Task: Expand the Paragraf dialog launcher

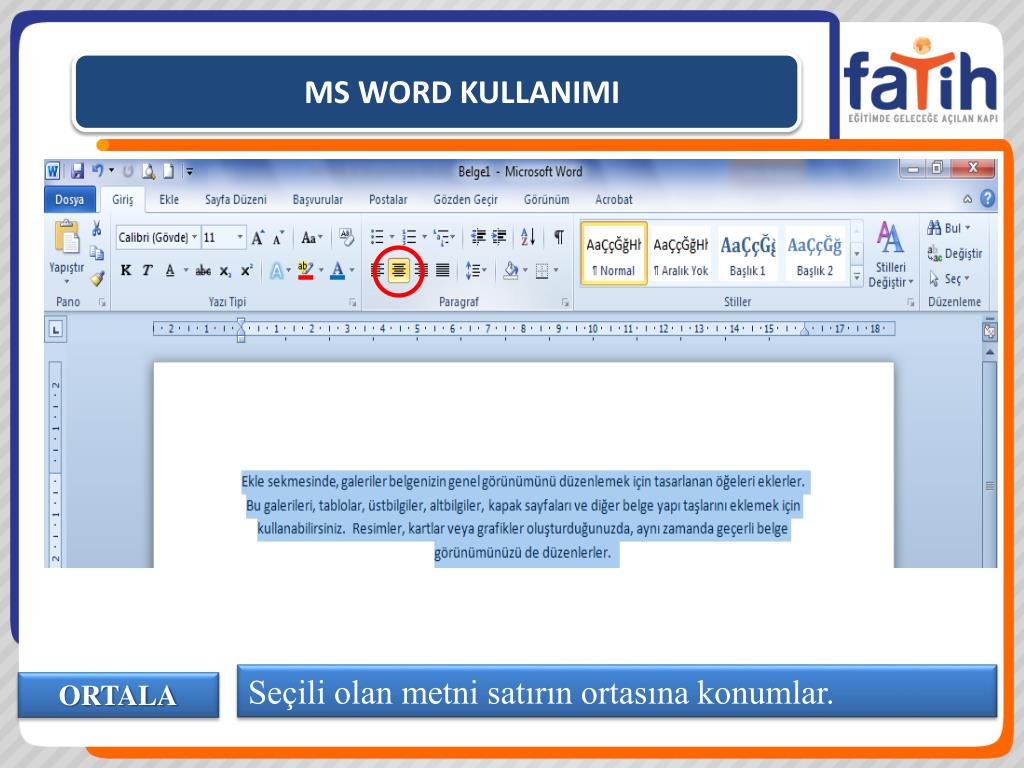Action: pyautogui.click(x=565, y=302)
